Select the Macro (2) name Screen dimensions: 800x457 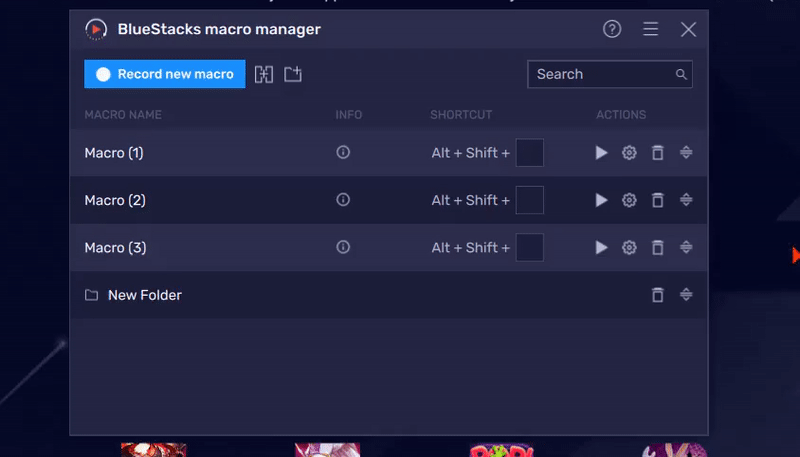115,200
